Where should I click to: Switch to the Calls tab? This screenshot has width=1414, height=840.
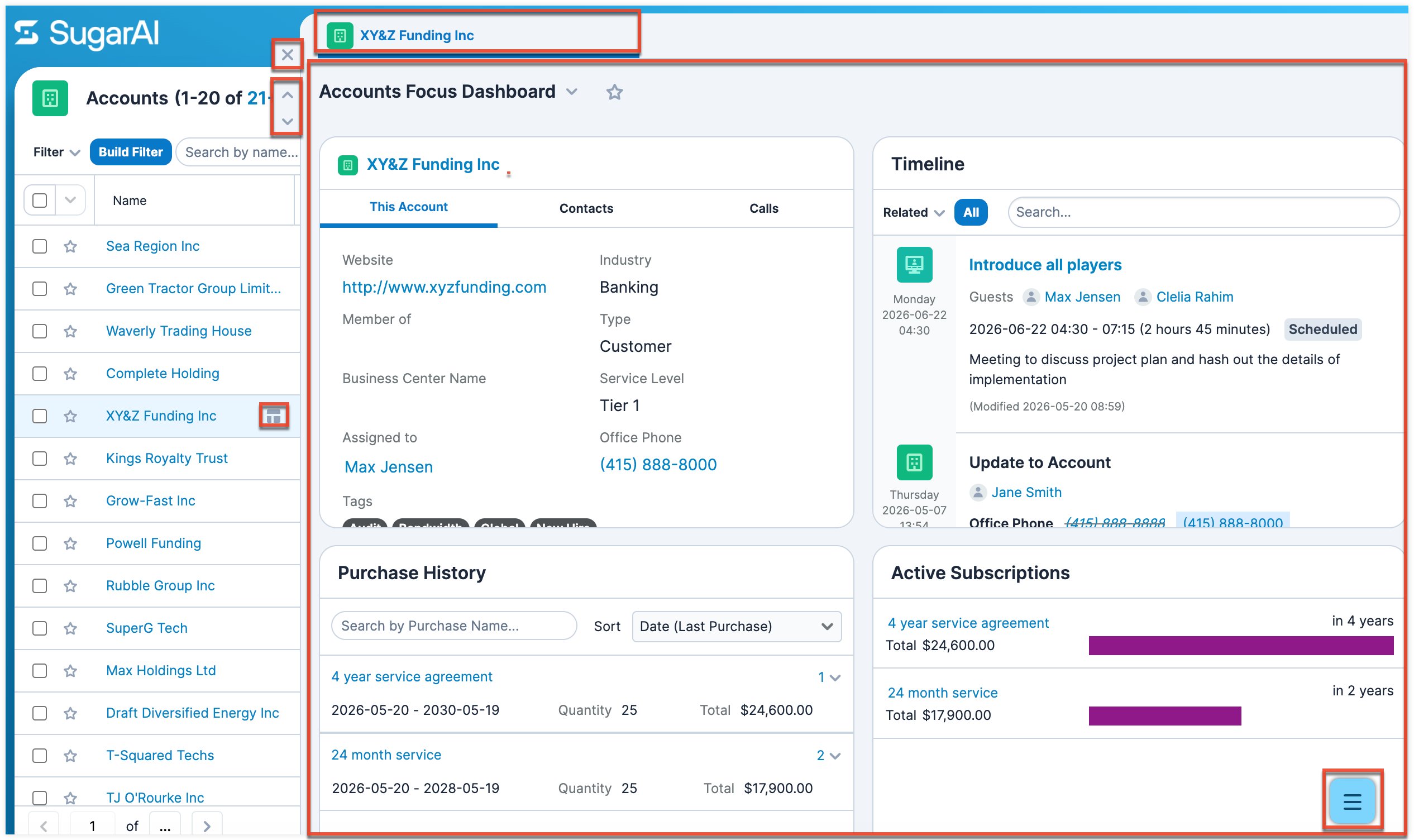point(764,208)
